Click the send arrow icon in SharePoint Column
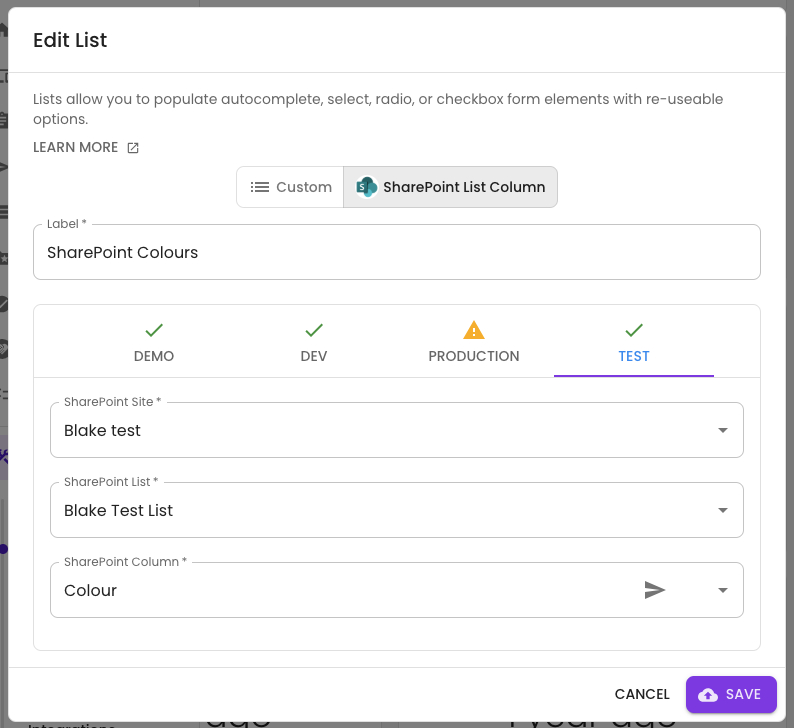 (x=655, y=590)
